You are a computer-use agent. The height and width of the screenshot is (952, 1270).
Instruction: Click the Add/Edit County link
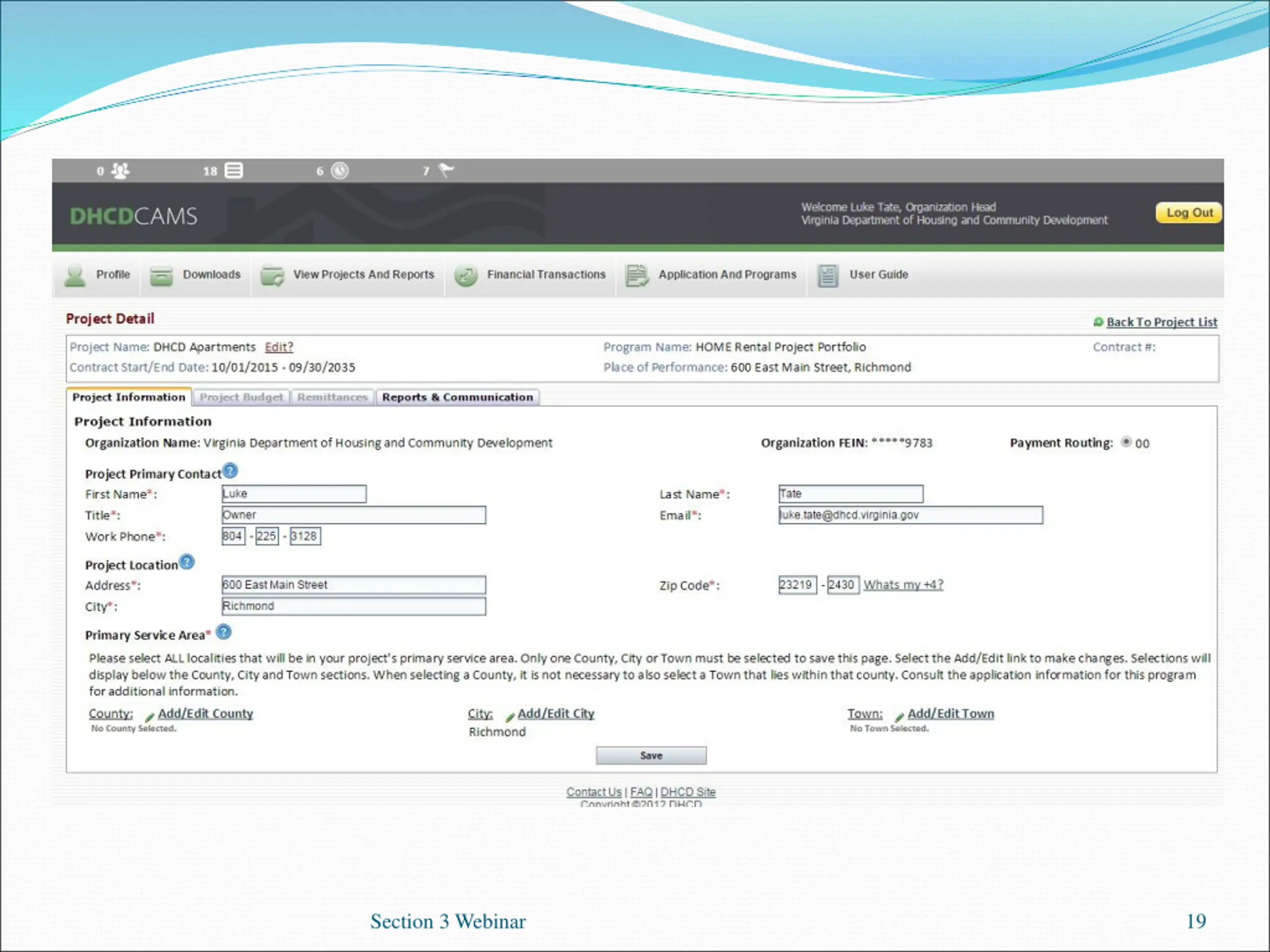coord(205,714)
